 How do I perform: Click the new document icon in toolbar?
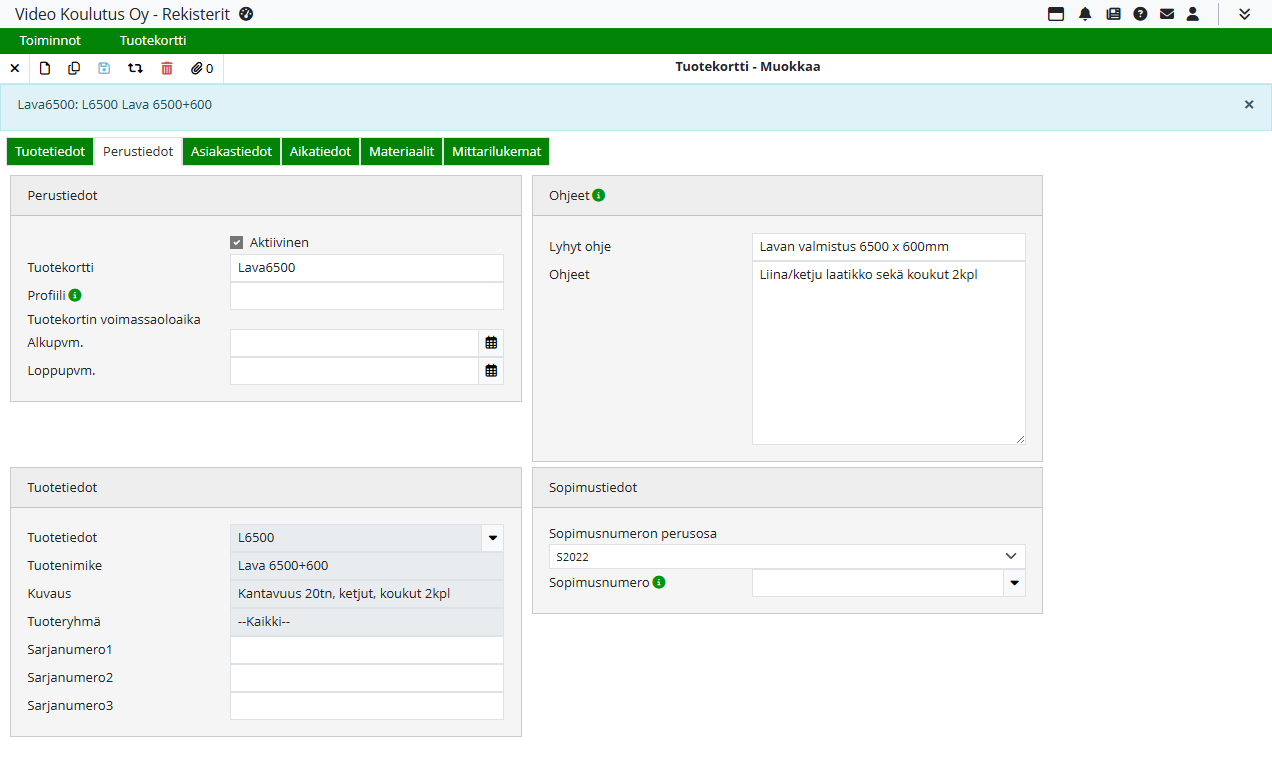point(45,68)
